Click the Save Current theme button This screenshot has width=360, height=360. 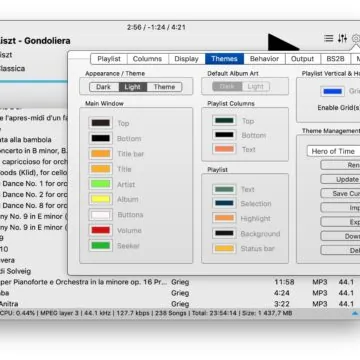(x=340, y=194)
